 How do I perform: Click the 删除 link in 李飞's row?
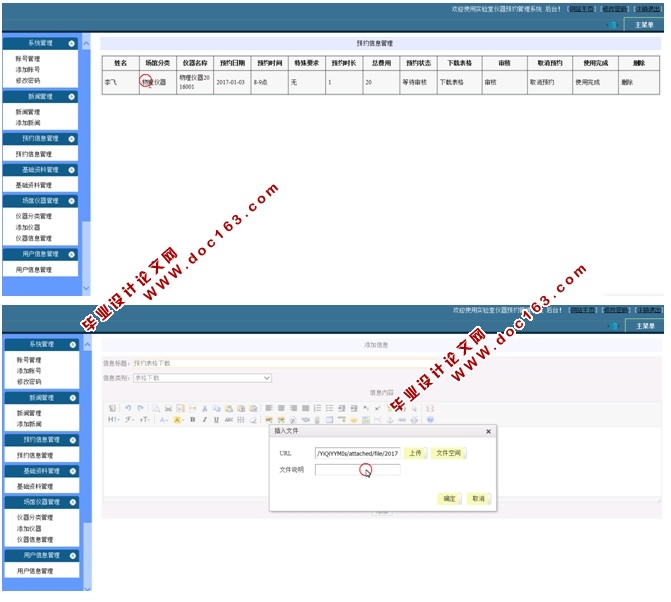(x=627, y=82)
